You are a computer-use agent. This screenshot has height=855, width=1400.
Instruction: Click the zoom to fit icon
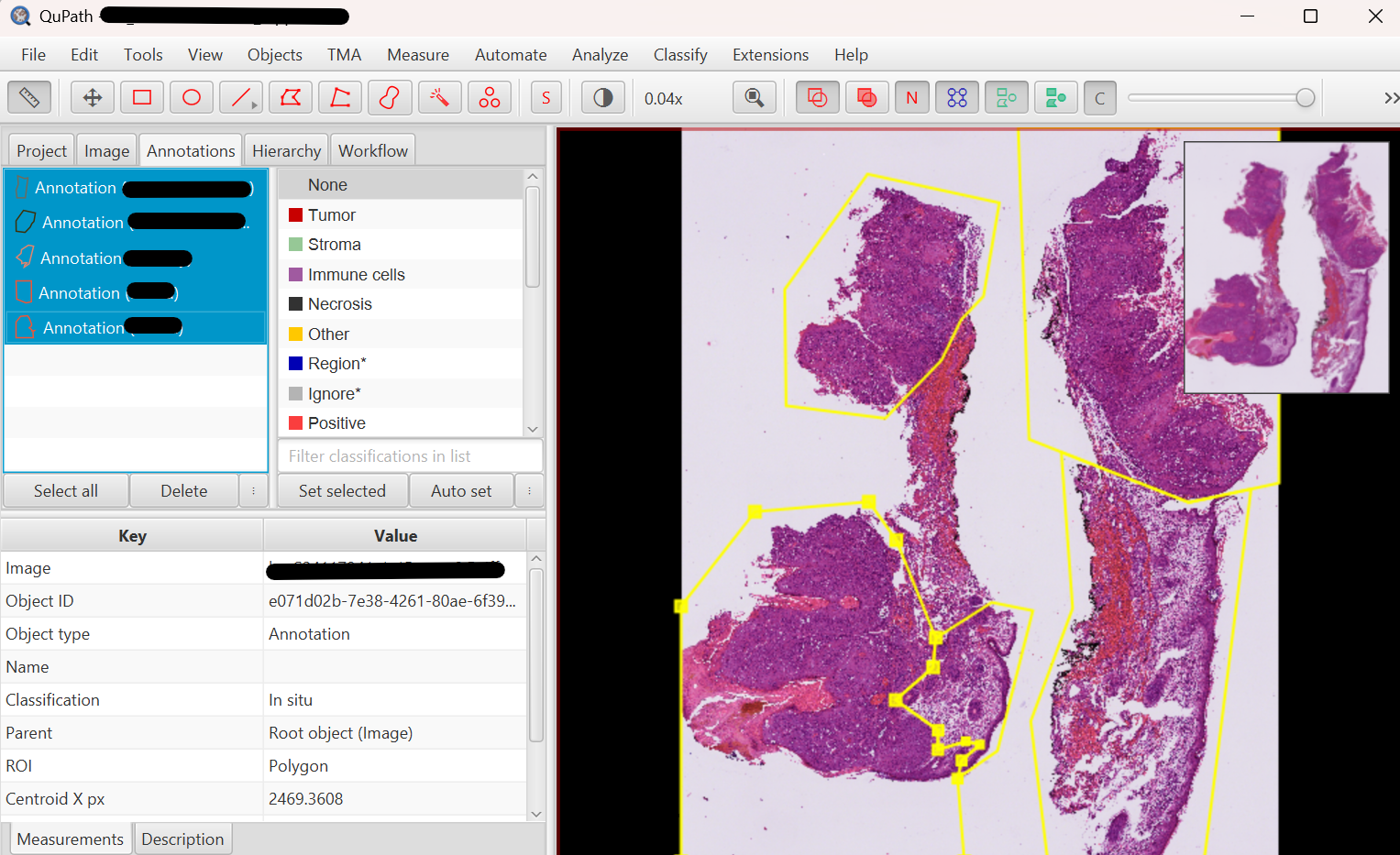click(755, 97)
